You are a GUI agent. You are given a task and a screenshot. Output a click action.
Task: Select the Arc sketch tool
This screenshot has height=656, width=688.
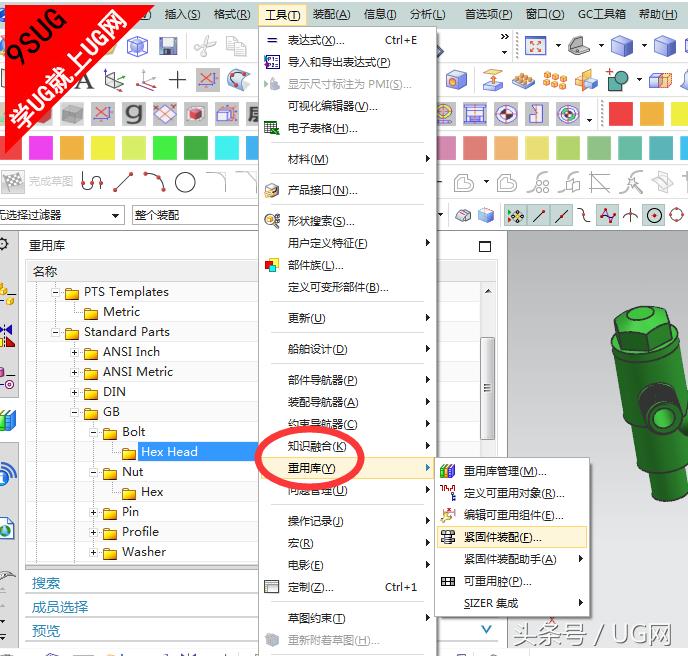(154, 182)
